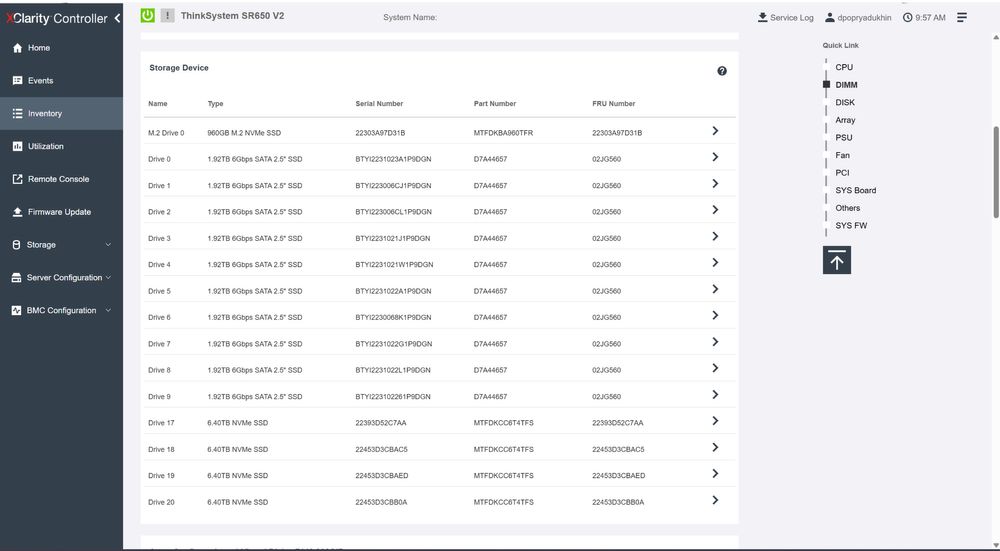Open Firmware Update in sidebar
This screenshot has height=551, width=1000.
tap(61, 212)
